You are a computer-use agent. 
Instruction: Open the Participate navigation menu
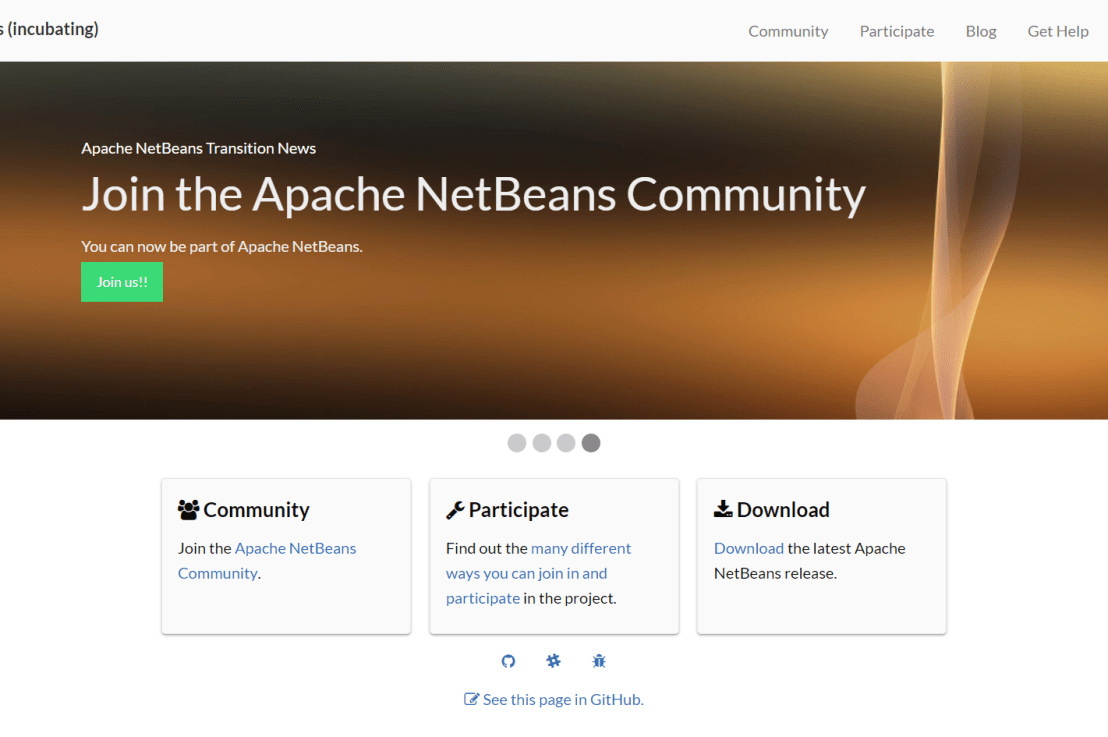click(x=896, y=31)
